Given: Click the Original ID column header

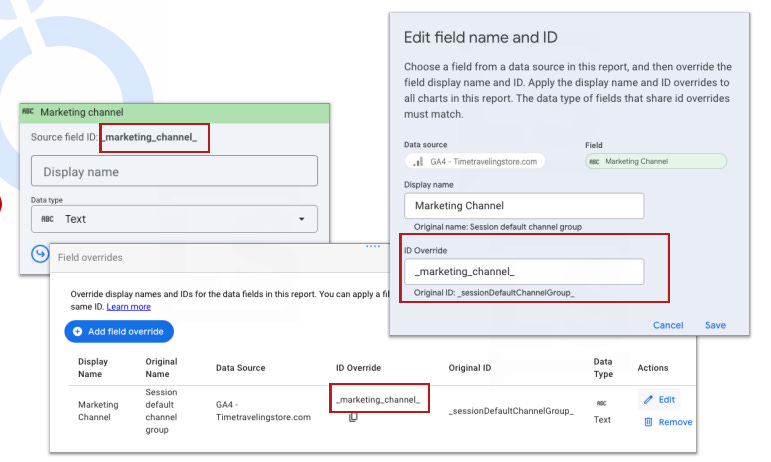Looking at the screenshot, I should pos(469,368).
